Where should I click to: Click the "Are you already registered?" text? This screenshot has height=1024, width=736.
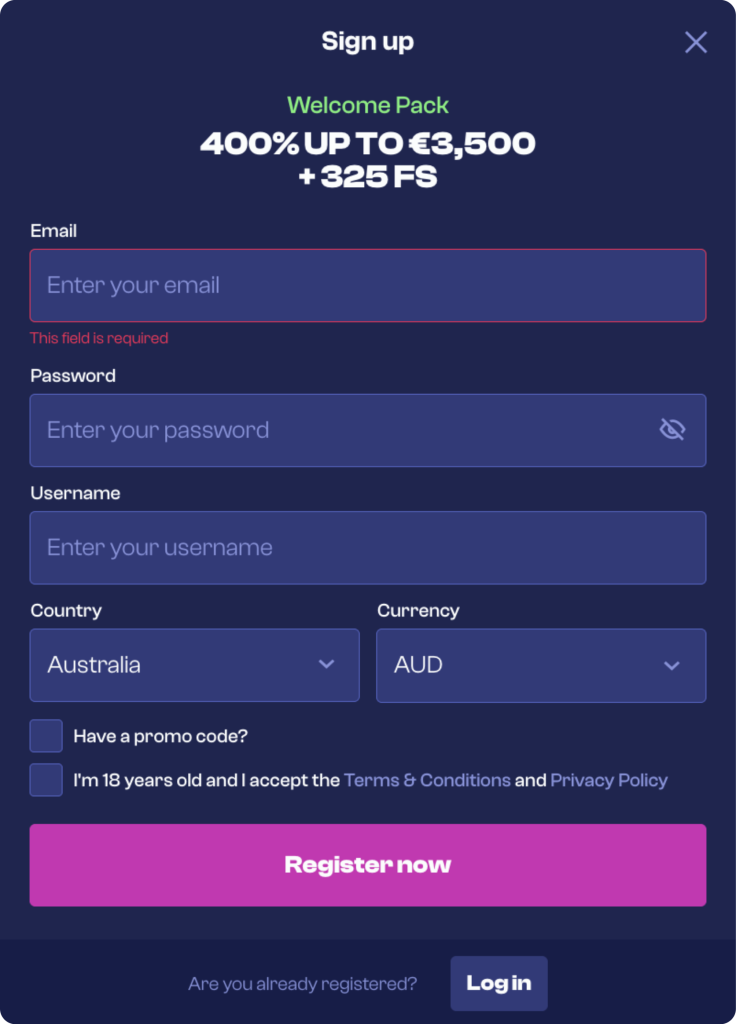tap(302, 984)
